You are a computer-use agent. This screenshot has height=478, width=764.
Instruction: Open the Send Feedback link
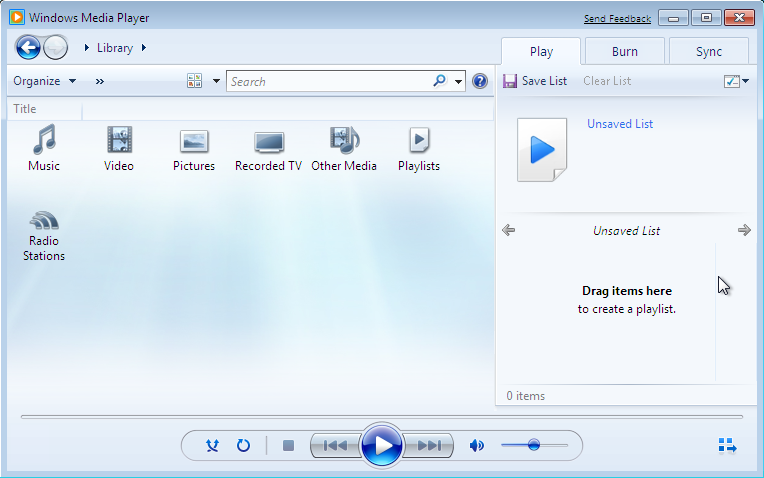617,19
